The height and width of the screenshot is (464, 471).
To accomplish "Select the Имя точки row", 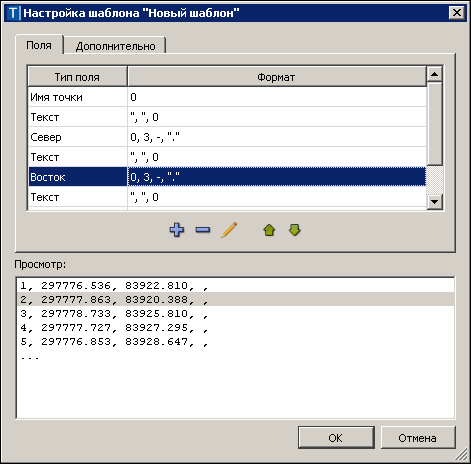I will coord(227,97).
